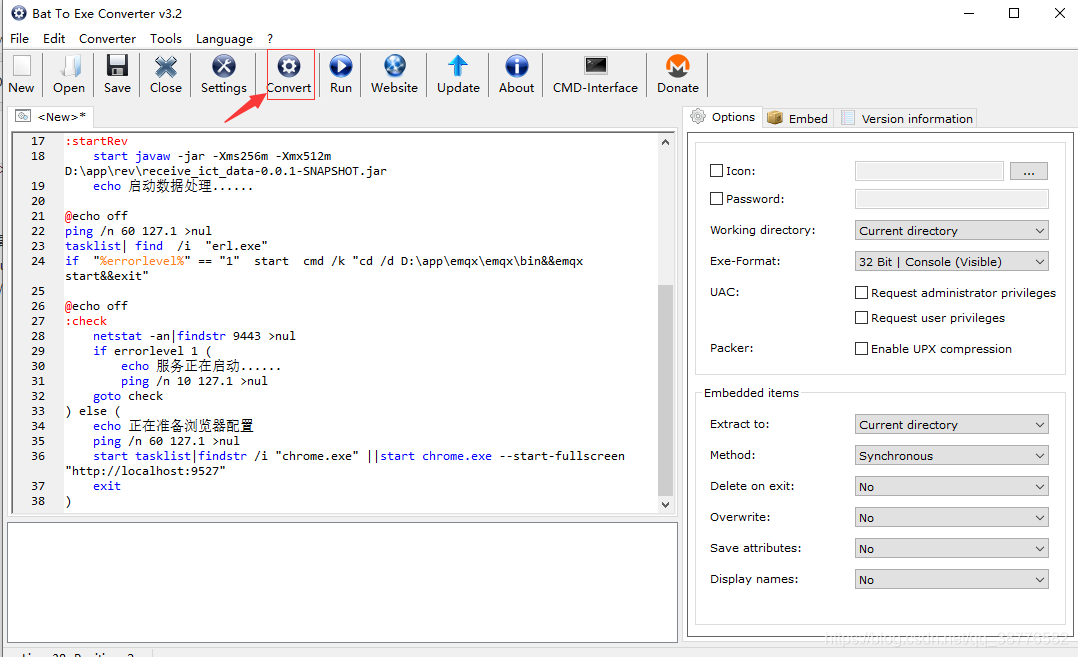Screen dimensions: 1078x657
Task: Click the icon browse ... button
Action: click(x=1028, y=170)
